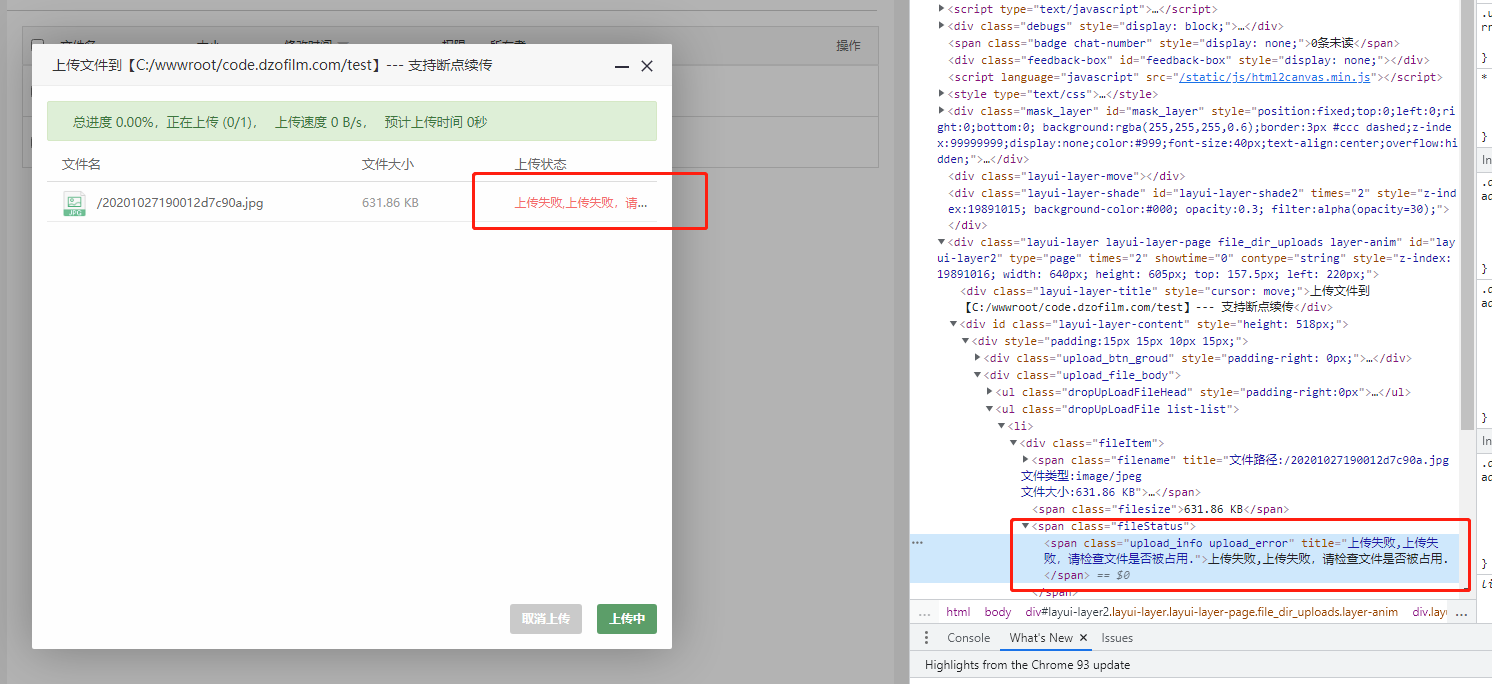The height and width of the screenshot is (684, 1492).
Task: Click the 文件大小 column header
Action: (388, 164)
